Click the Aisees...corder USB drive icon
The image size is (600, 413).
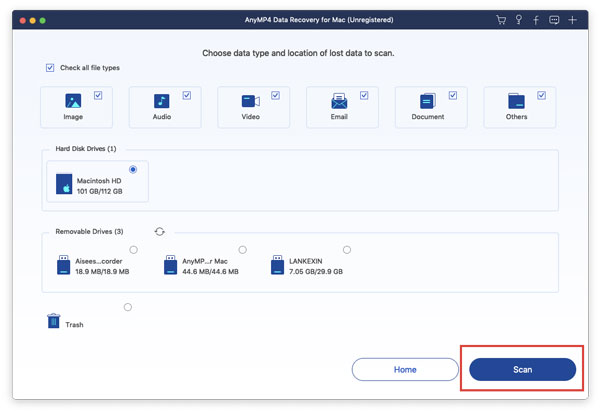(64, 265)
